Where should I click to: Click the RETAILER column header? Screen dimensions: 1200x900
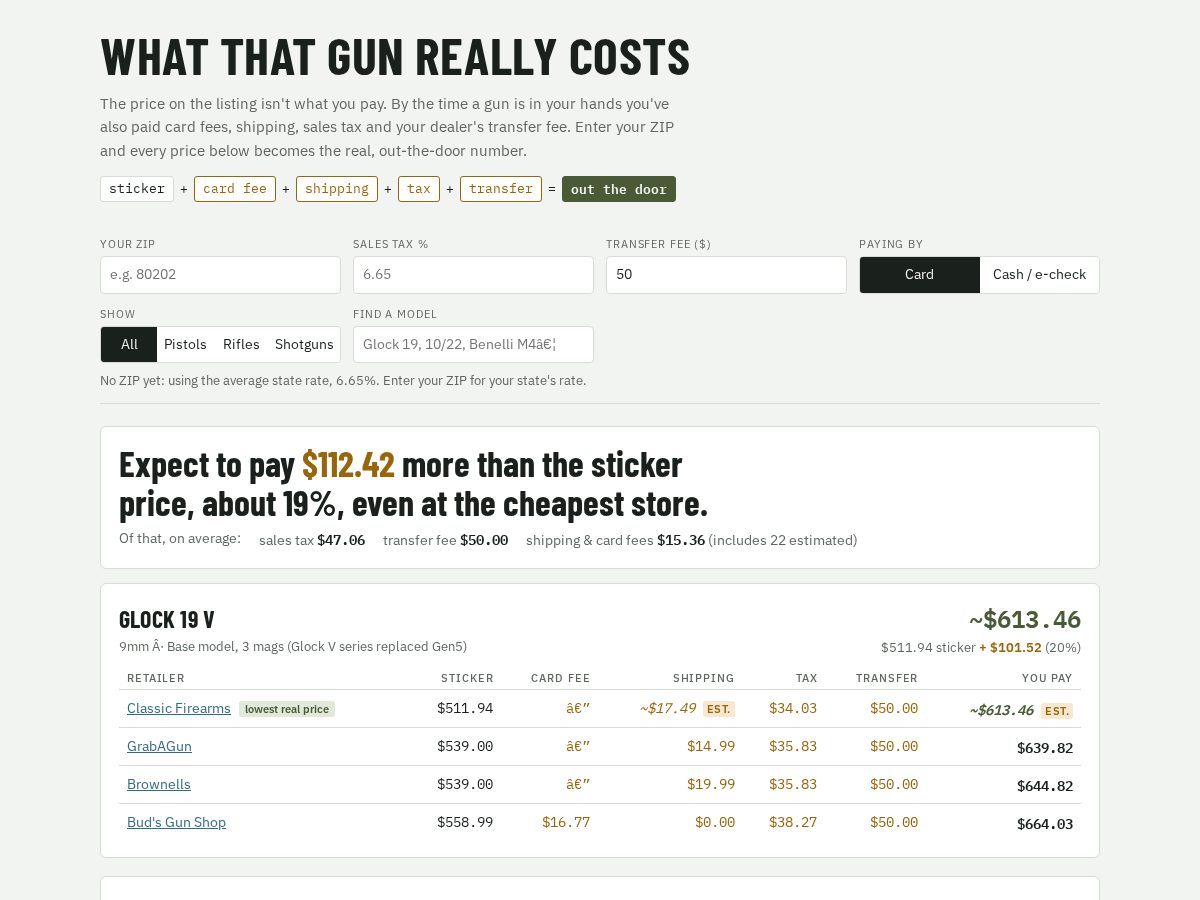click(156, 678)
